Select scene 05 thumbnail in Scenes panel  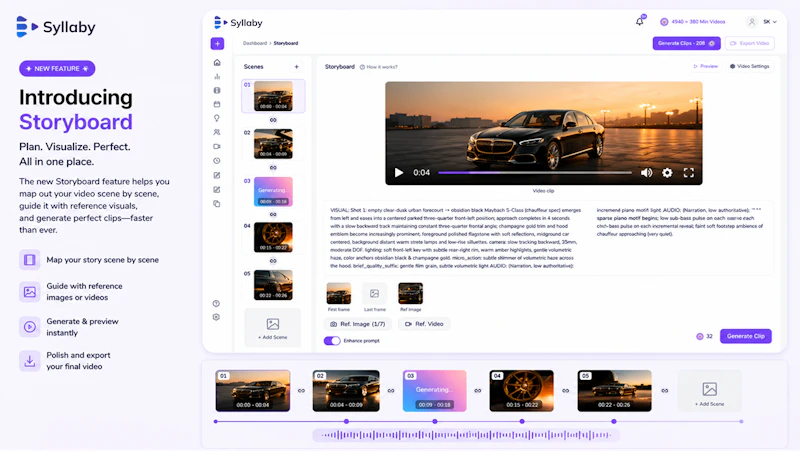coord(273,285)
